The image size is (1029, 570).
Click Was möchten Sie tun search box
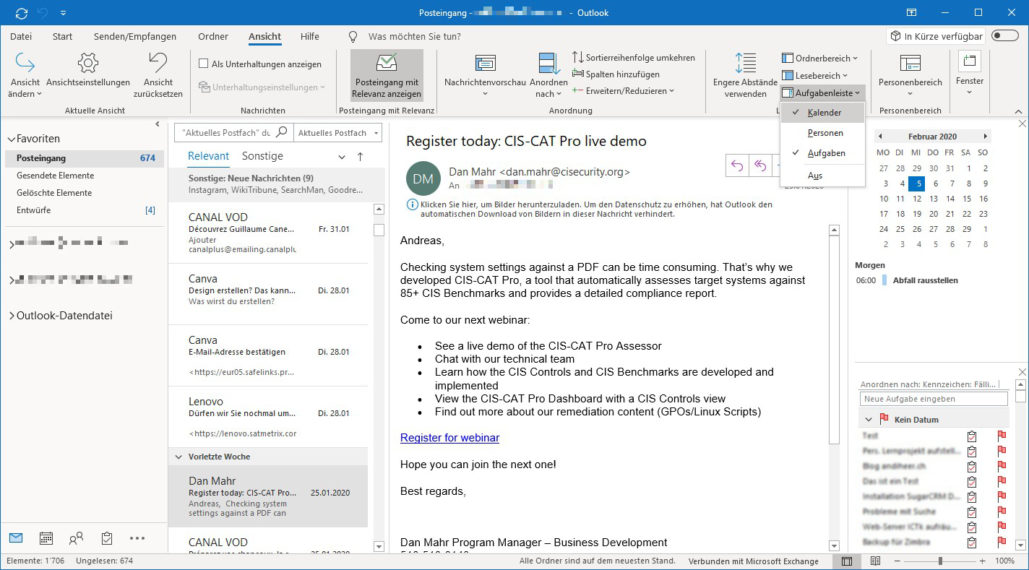(x=414, y=37)
